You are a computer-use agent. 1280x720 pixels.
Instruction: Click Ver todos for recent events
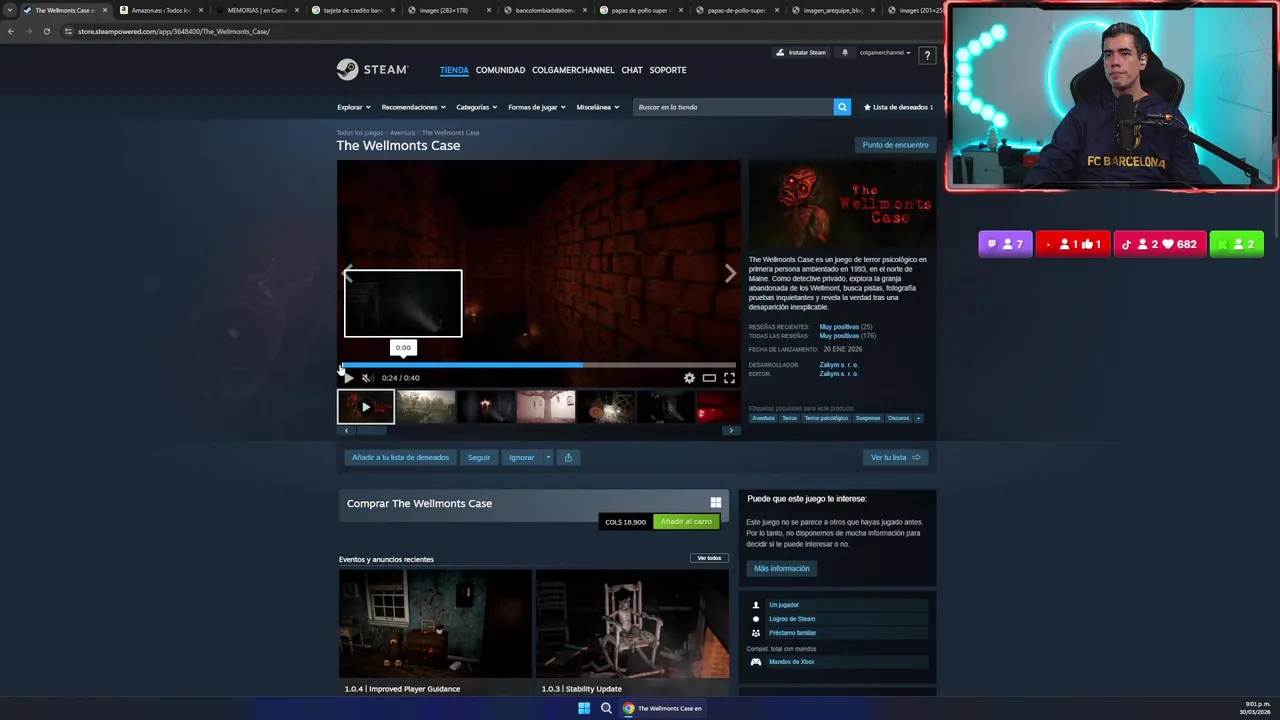709,558
